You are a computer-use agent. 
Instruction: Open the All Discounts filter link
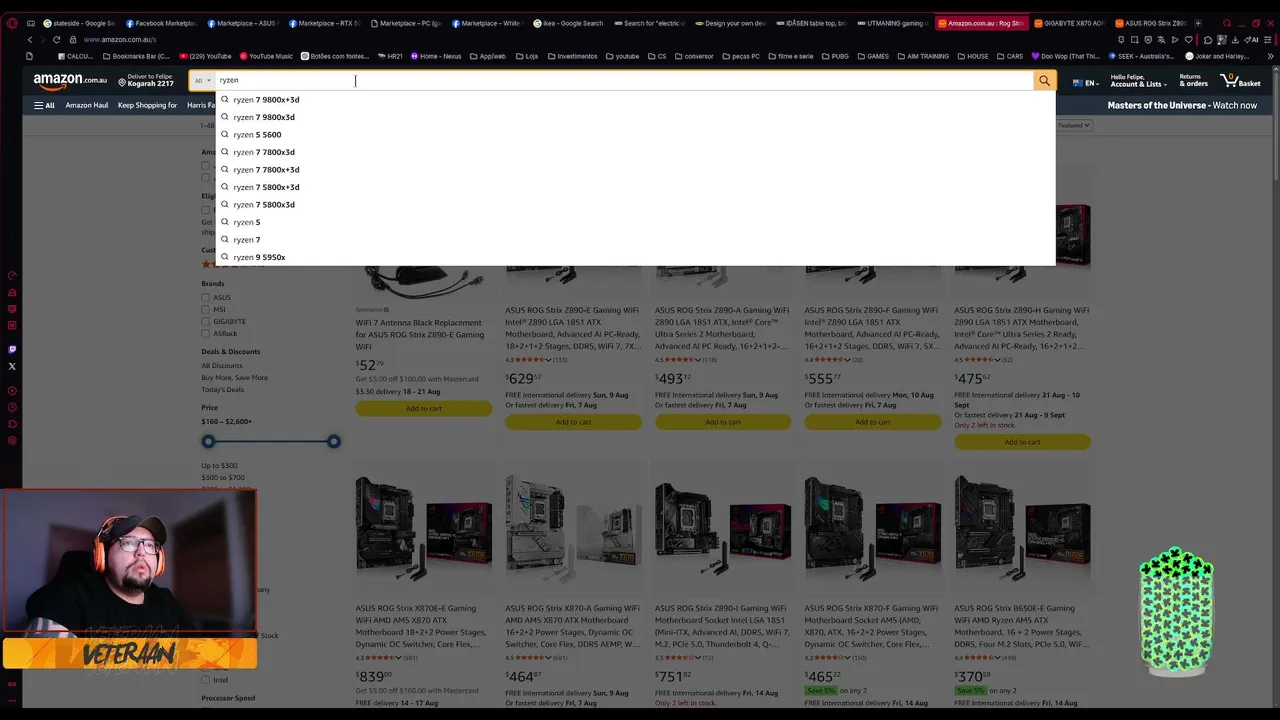221,365
